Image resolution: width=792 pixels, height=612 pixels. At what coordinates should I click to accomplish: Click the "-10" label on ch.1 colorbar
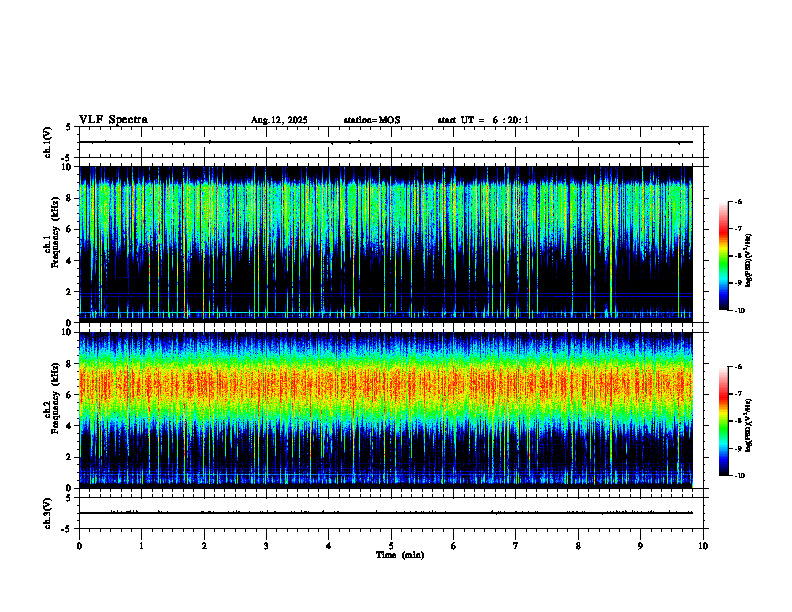[739, 310]
